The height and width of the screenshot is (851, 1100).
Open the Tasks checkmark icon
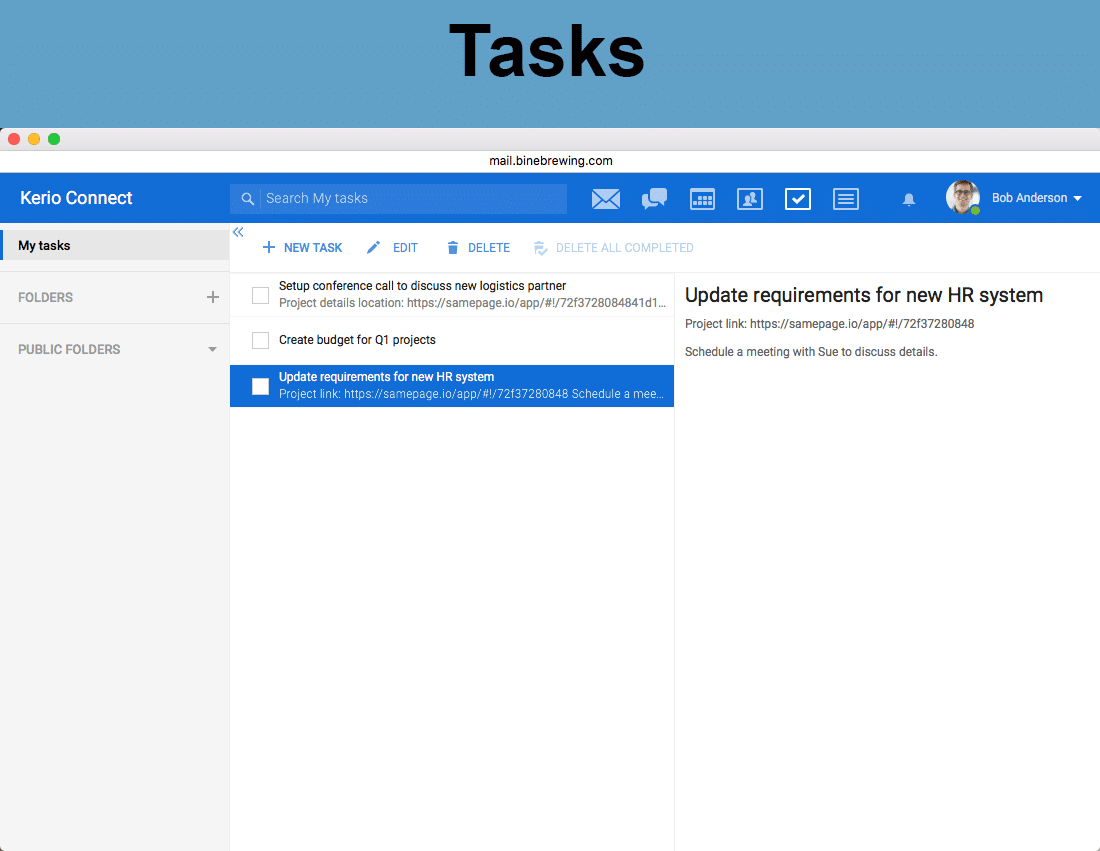(798, 199)
